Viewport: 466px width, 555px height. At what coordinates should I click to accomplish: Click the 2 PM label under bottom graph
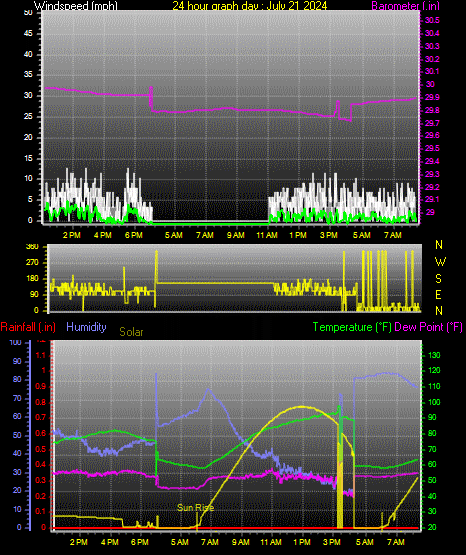(79, 542)
